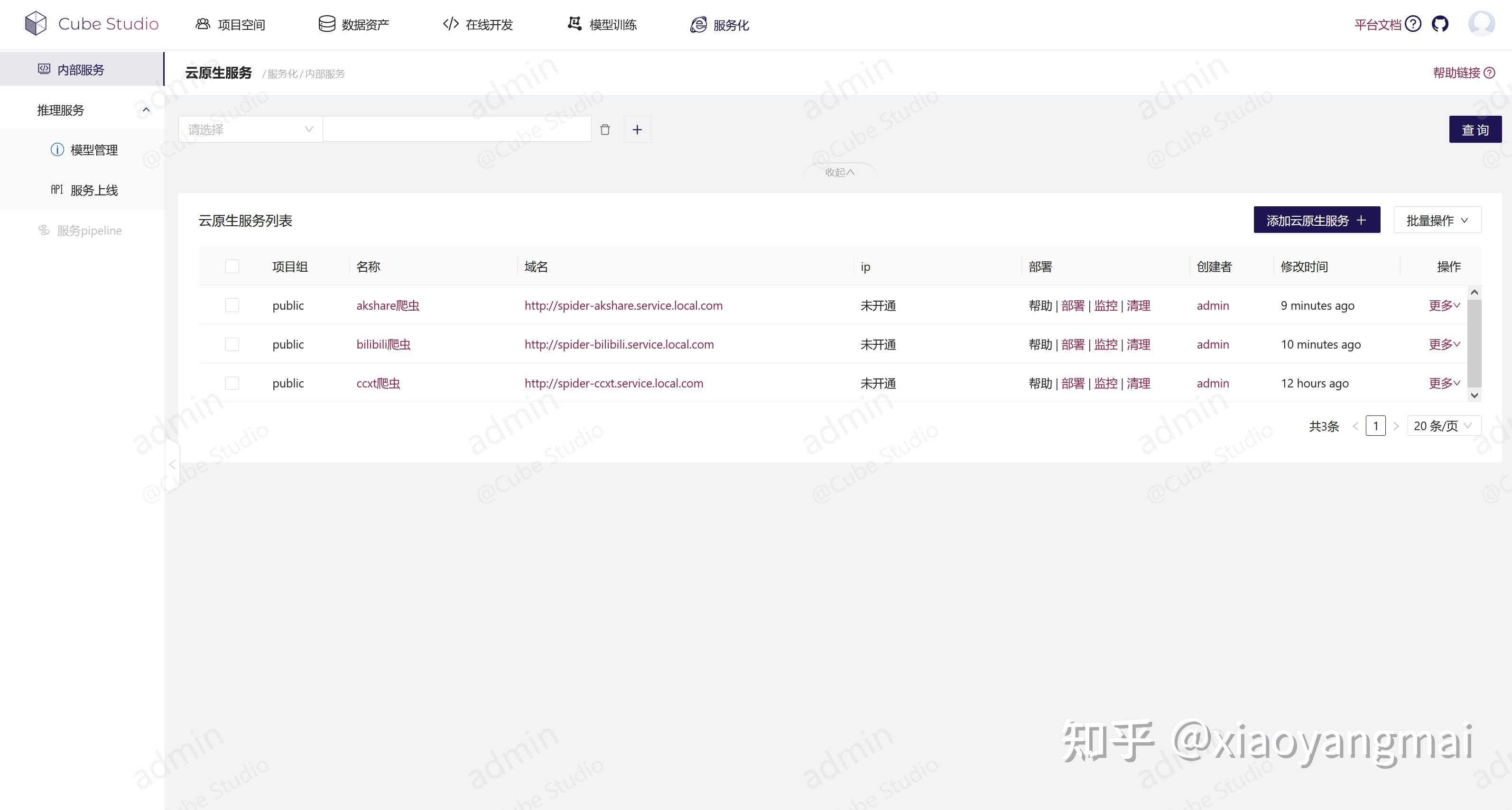Expand the 批量操作 dropdown
This screenshot has width=1512, height=810.
pyautogui.click(x=1437, y=220)
